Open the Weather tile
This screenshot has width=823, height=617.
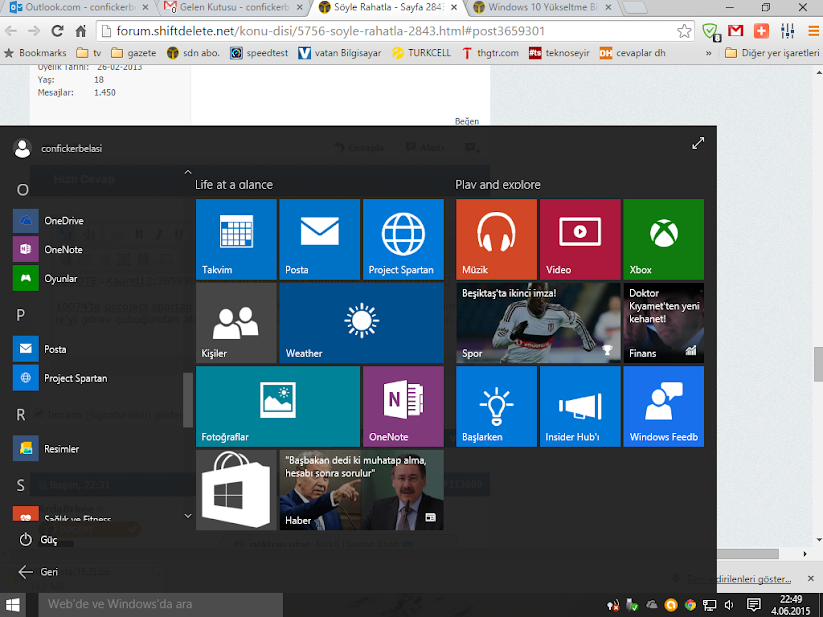coord(362,323)
